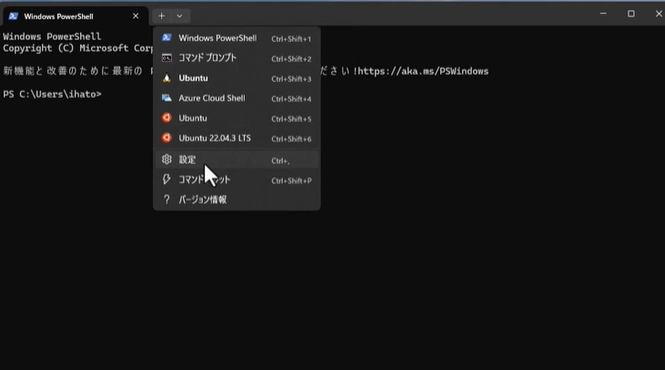Screen dimensions: 665x370
Task: Click the Azure Cloud Shell icon
Action: click(x=167, y=98)
